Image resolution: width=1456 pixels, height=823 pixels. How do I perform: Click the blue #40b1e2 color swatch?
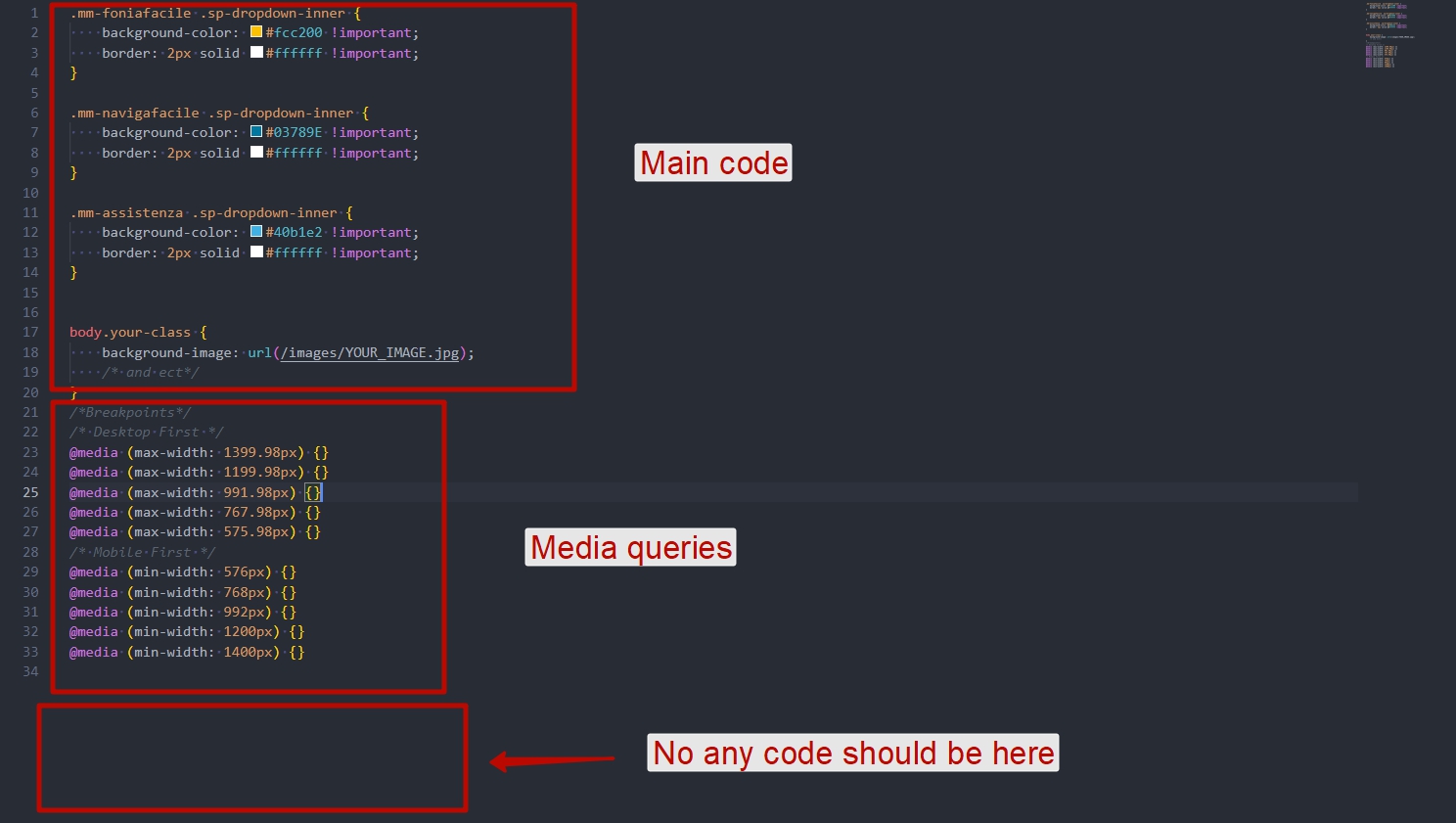click(x=256, y=232)
